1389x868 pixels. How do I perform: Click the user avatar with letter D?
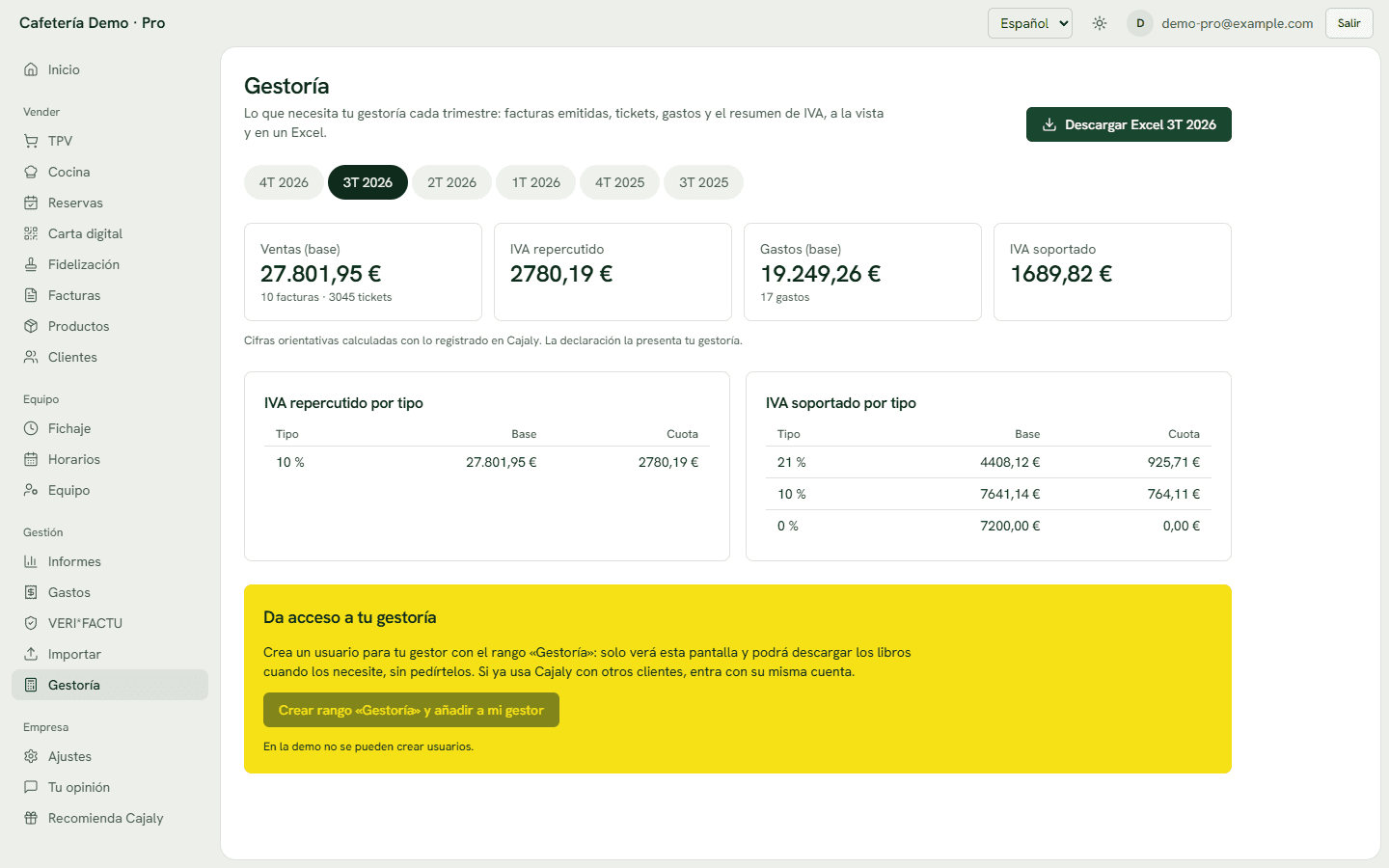click(x=1140, y=23)
